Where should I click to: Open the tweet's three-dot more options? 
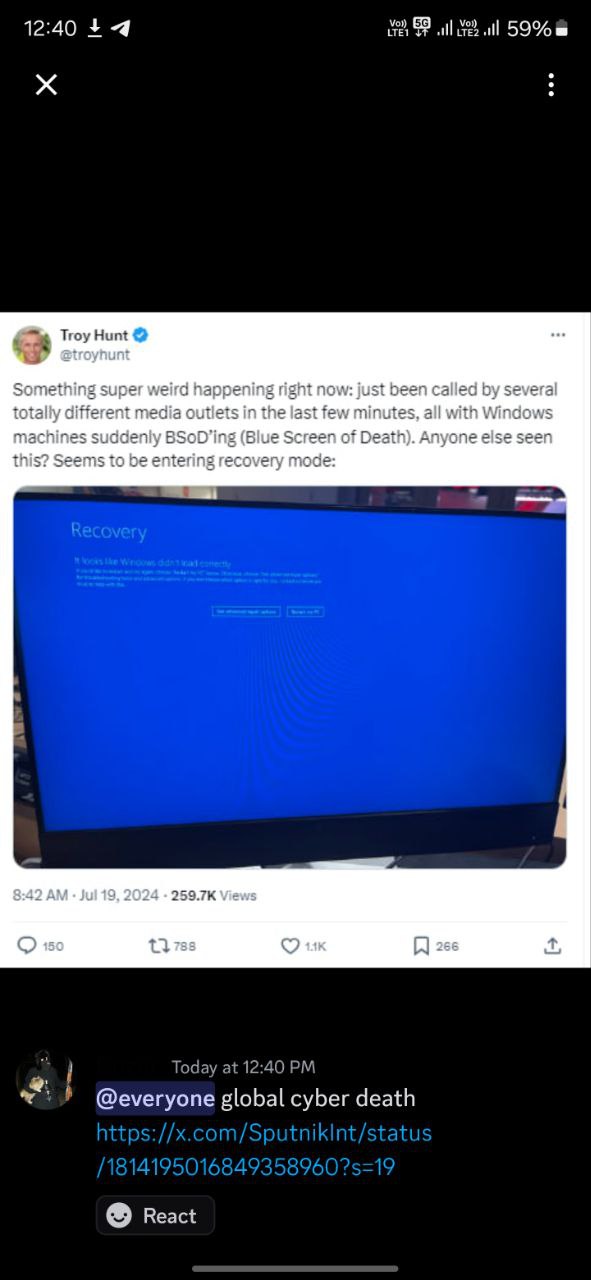tap(558, 334)
